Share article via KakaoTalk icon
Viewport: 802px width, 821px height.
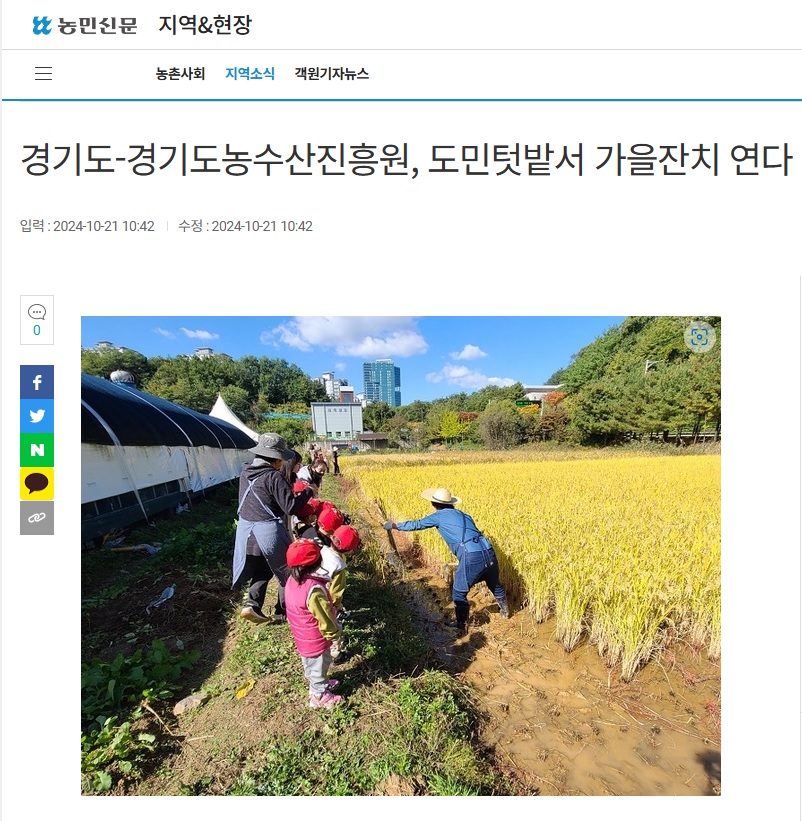[37, 483]
